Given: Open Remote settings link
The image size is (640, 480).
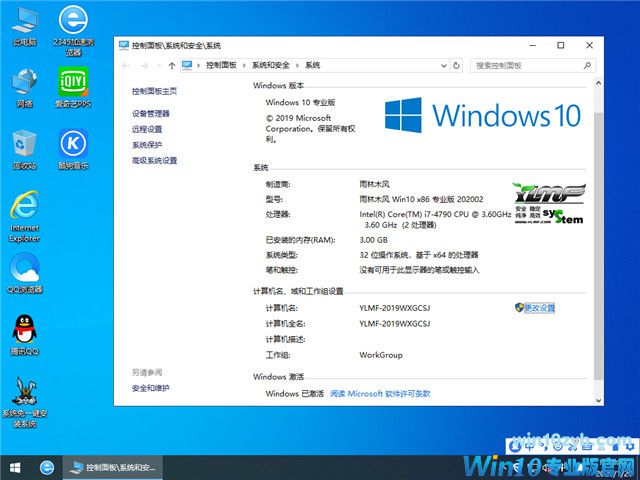Looking at the screenshot, I should [x=147, y=129].
